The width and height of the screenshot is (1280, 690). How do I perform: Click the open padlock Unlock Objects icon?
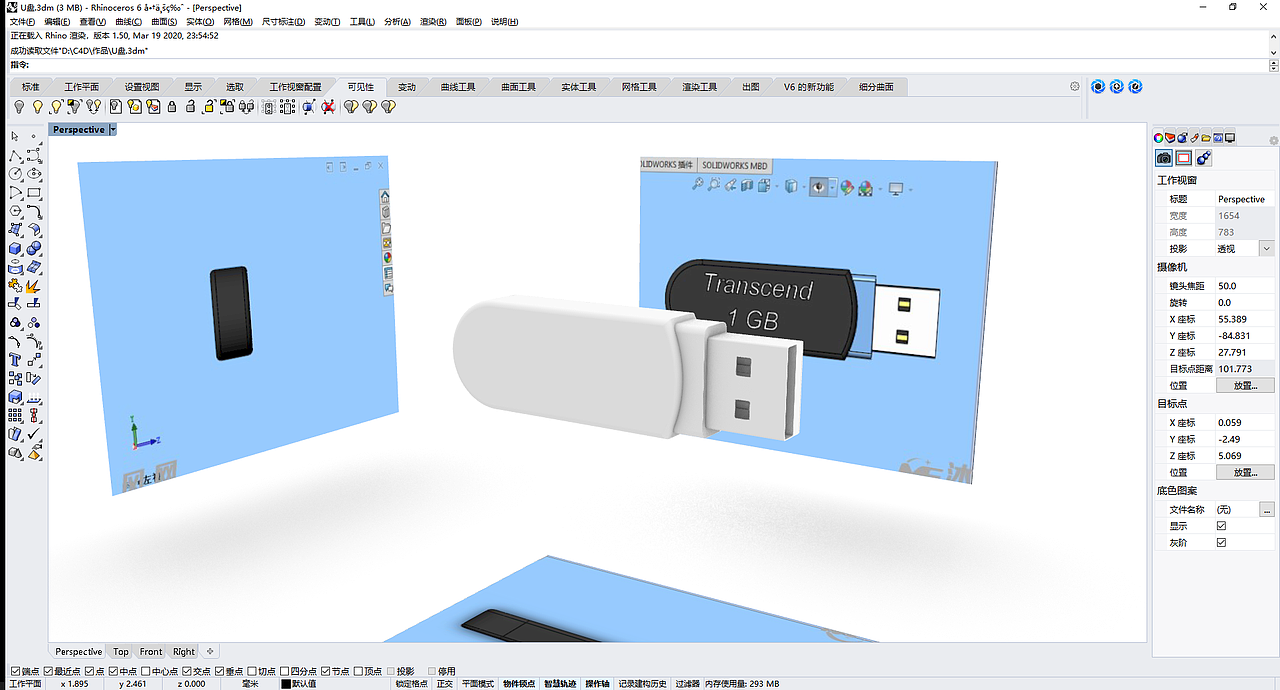190,106
